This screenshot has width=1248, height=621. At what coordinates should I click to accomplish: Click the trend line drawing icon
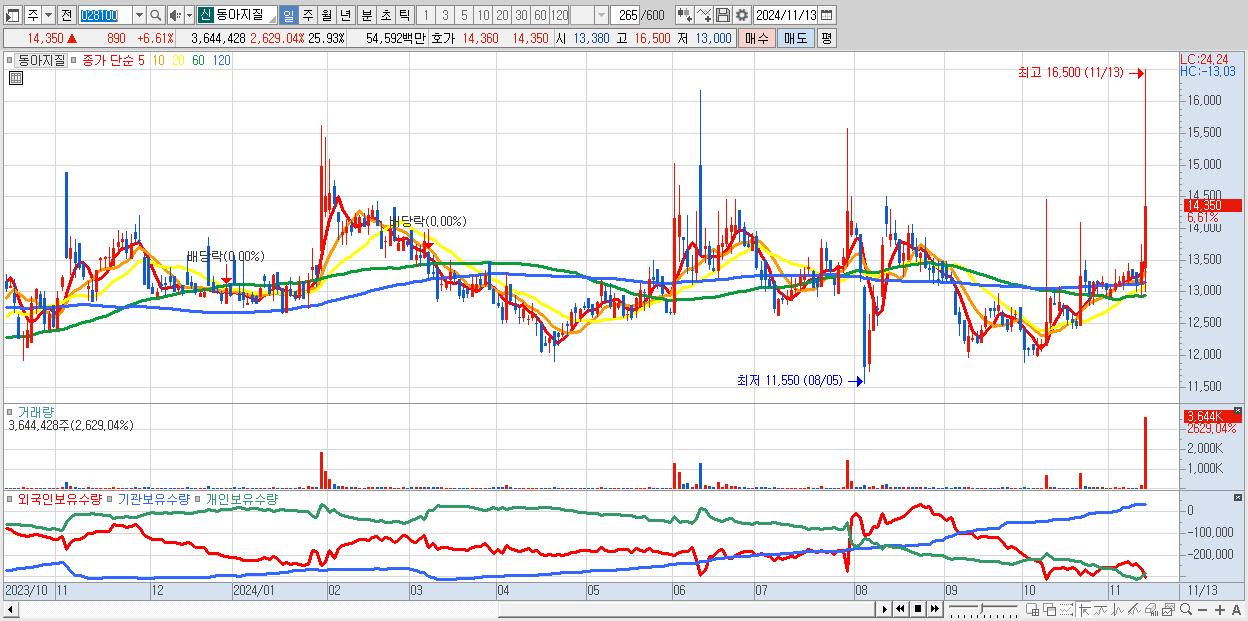(x=1100, y=609)
